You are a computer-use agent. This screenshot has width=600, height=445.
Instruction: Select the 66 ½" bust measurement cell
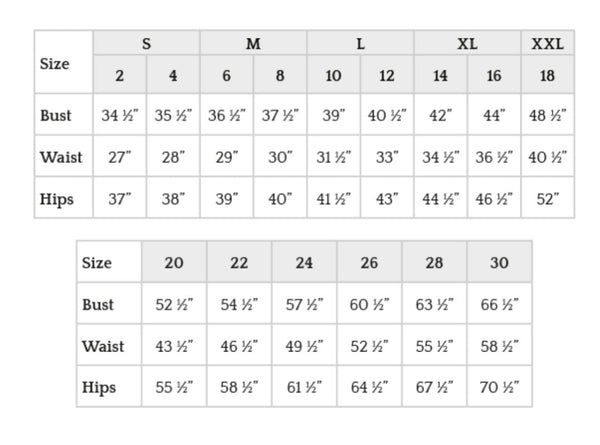click(499, 305)
